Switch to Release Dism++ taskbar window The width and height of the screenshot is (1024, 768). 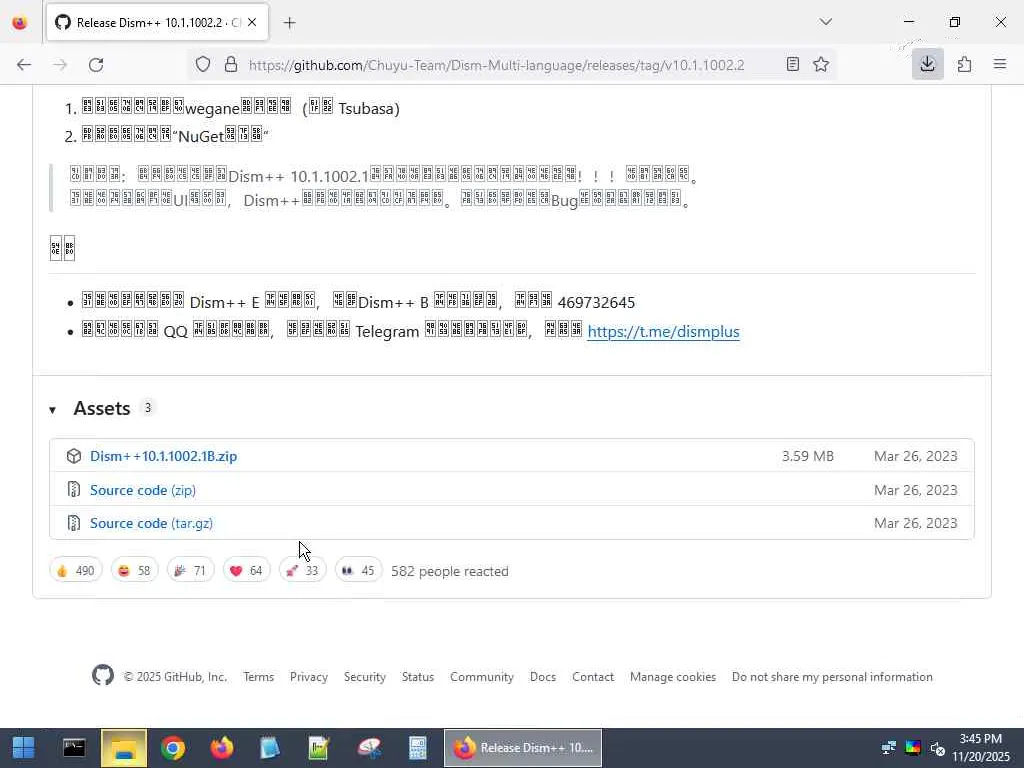click(523, 748)
